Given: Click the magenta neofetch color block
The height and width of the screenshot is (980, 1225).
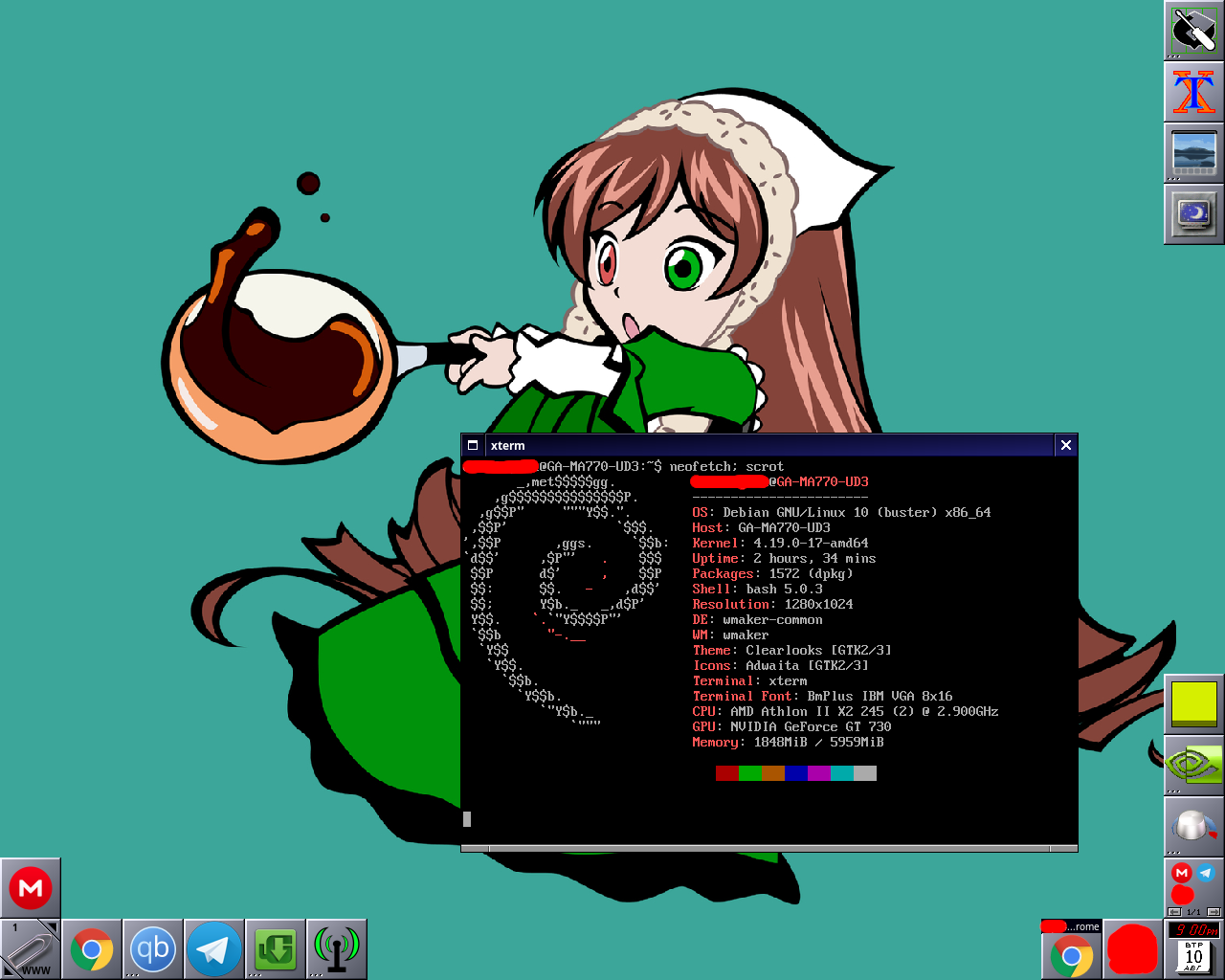Looking at the screenshot, I should click(818, 773).
